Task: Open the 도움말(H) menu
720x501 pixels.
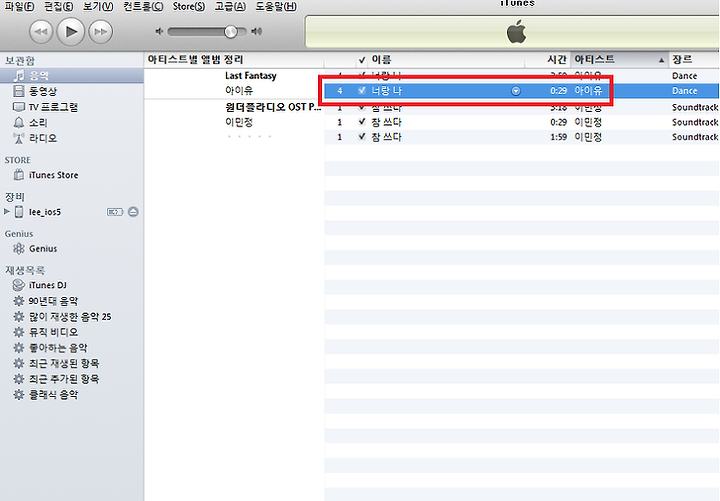Action: (276, 6)
